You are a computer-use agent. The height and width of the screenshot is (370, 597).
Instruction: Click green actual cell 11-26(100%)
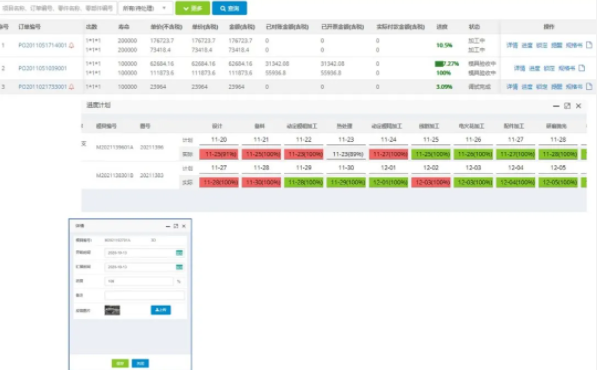[473, 154]
